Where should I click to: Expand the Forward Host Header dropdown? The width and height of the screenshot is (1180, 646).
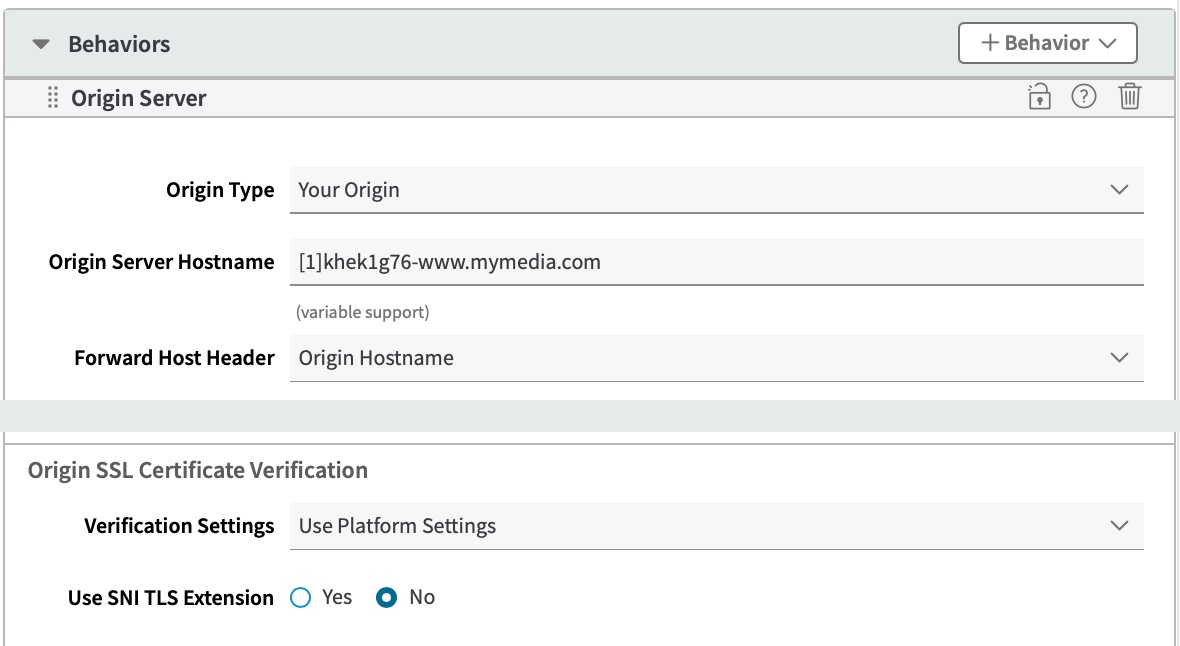pyautogui.click(x=716, y=358)
